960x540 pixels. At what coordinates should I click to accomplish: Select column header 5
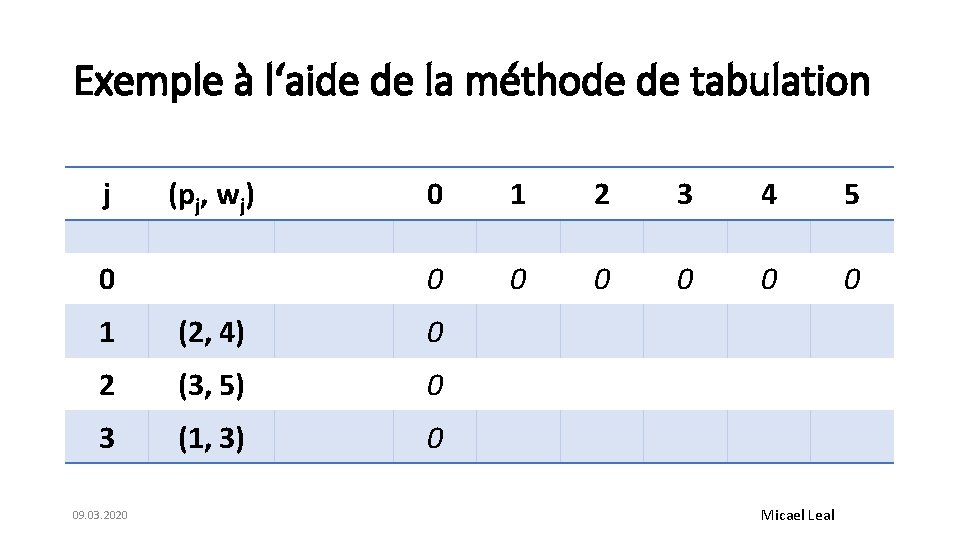[x=852, y=195]
